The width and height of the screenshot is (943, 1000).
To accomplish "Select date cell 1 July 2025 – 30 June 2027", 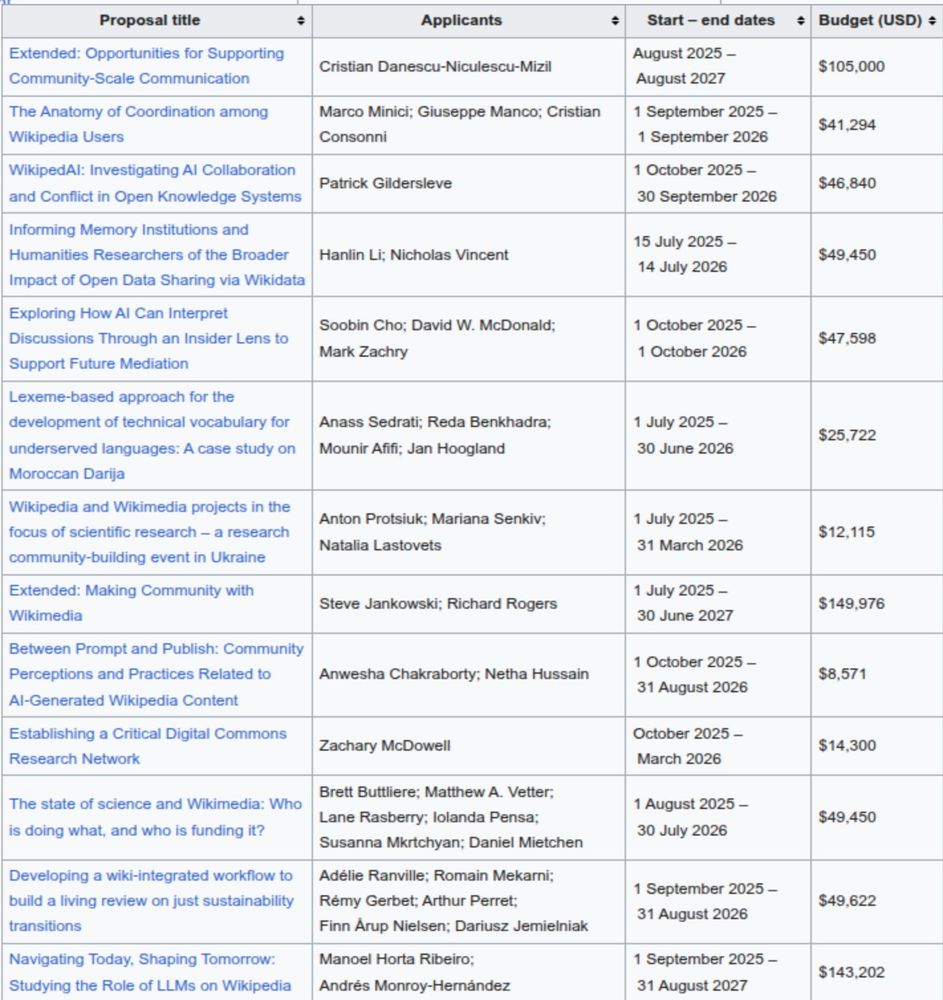I will [718, 603].
